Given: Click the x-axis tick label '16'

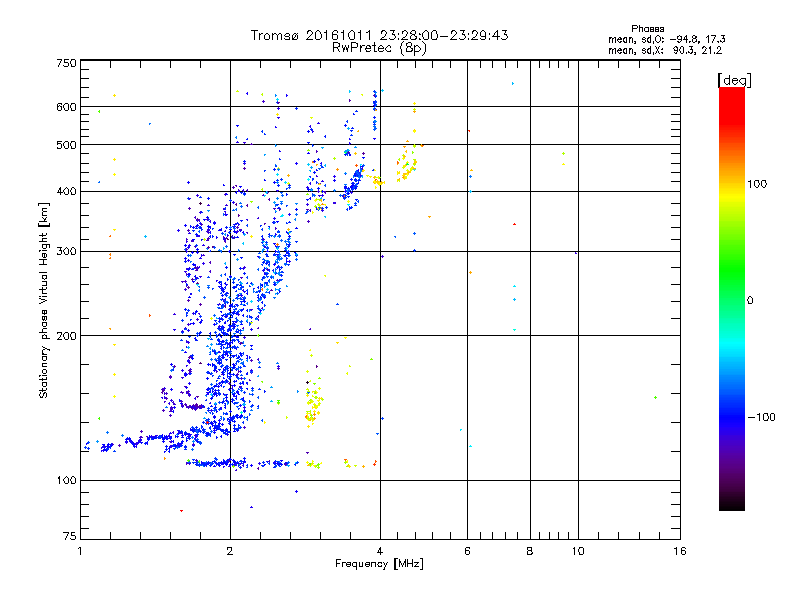Looking at the screenshot, I should tap(680, 551).
